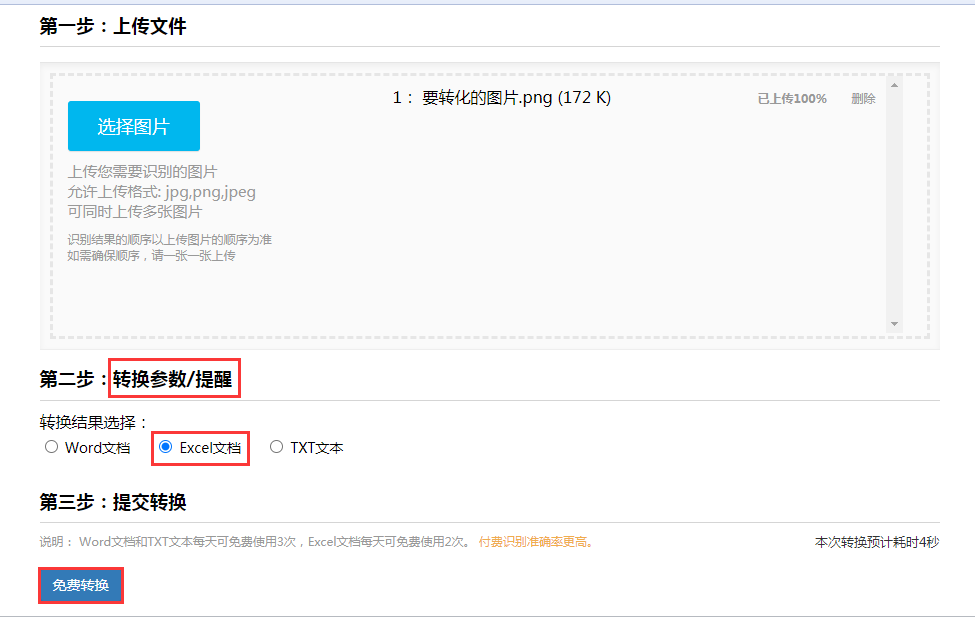975x617 pixels.
Task: Click the 第一步：上传文件 heading
Action: pos(113,26)
